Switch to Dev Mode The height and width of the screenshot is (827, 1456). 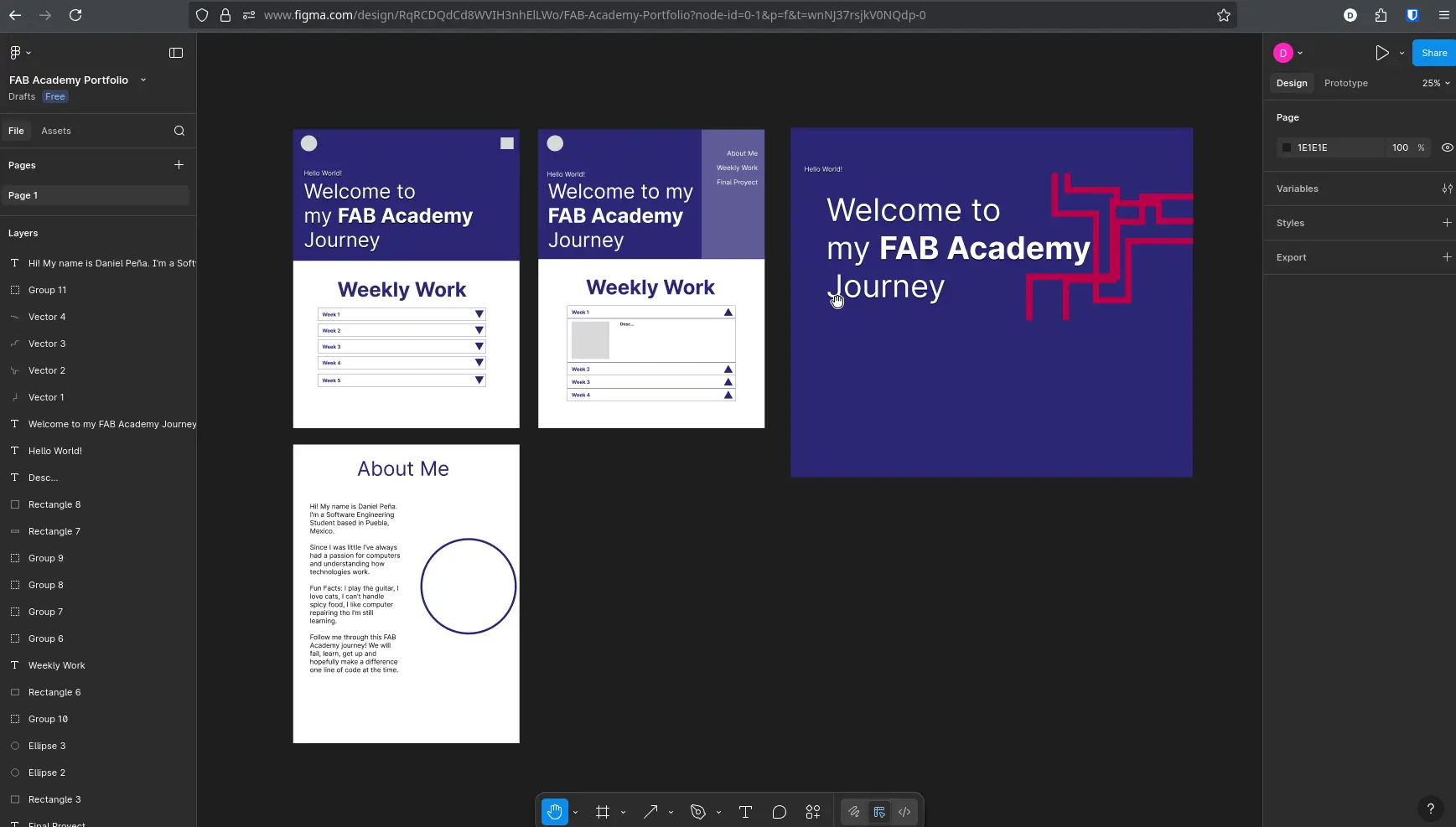point(904,812)
